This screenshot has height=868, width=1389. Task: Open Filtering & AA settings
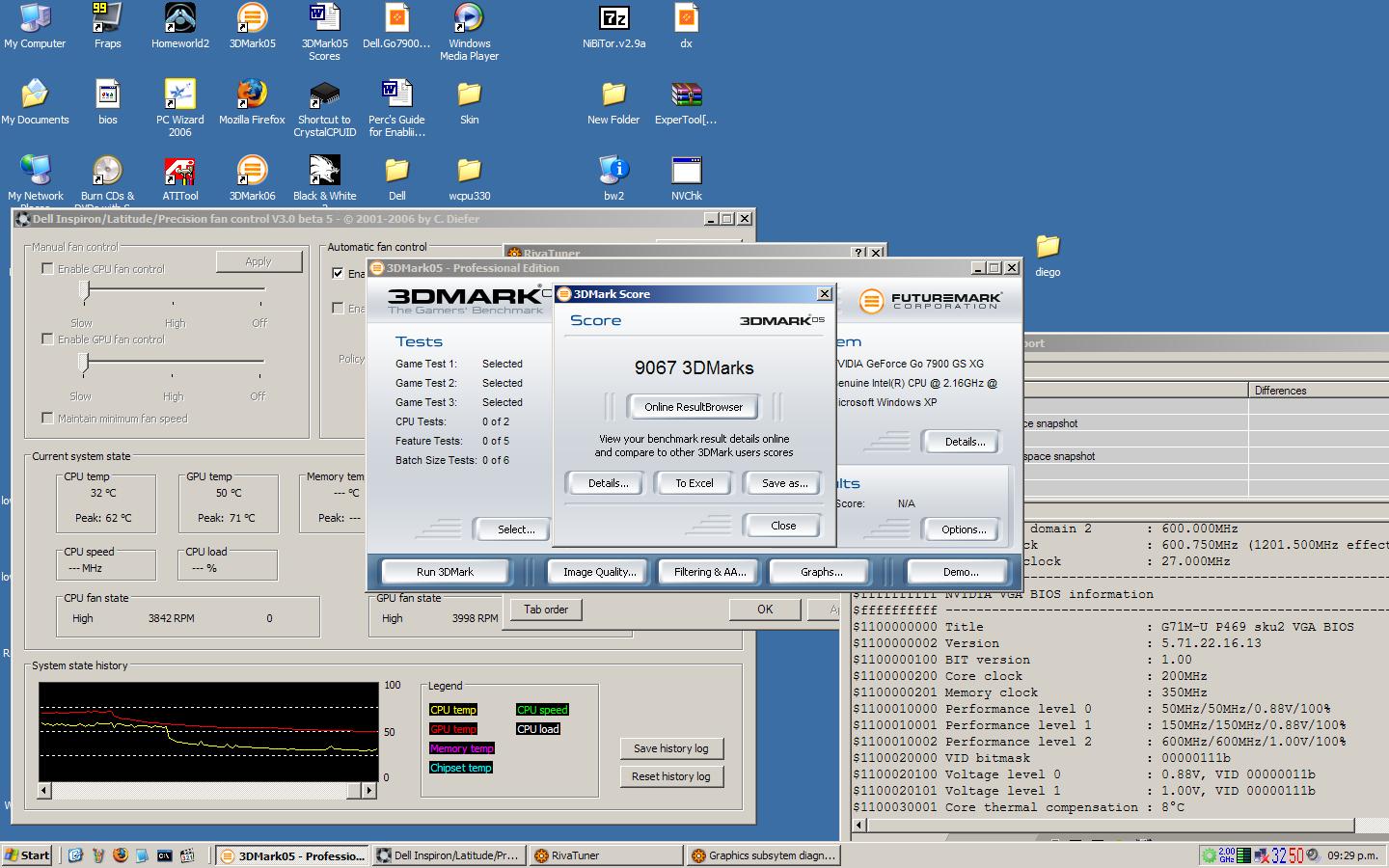coord(710,572)
